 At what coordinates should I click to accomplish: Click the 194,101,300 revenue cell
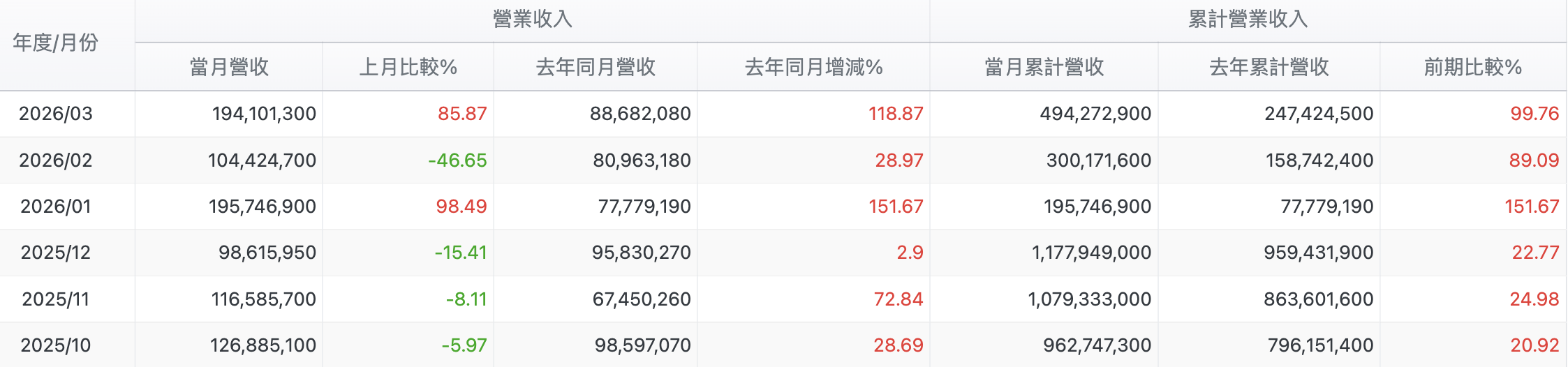264,114
